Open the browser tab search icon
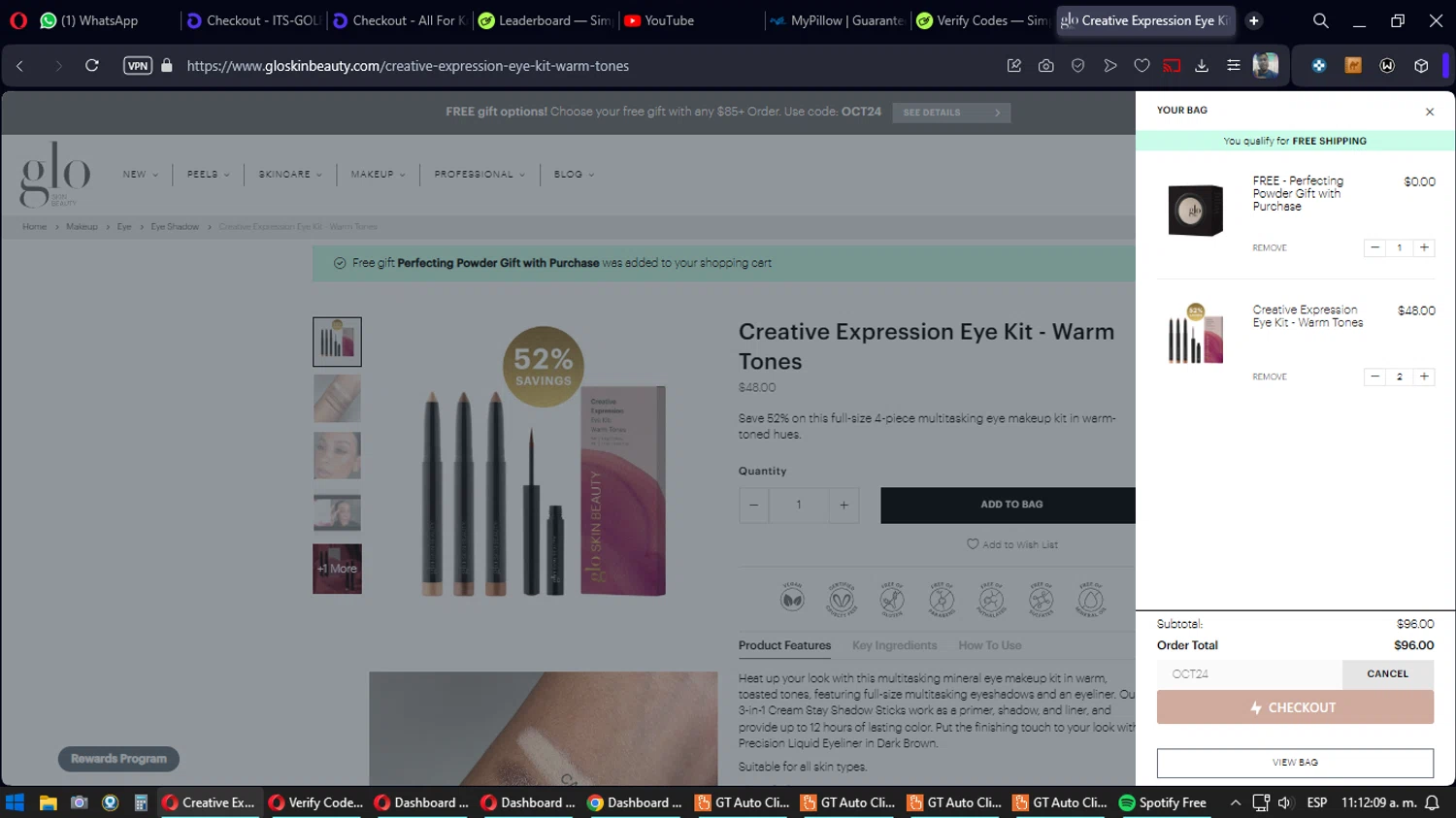 click(x=1321, y=20)
